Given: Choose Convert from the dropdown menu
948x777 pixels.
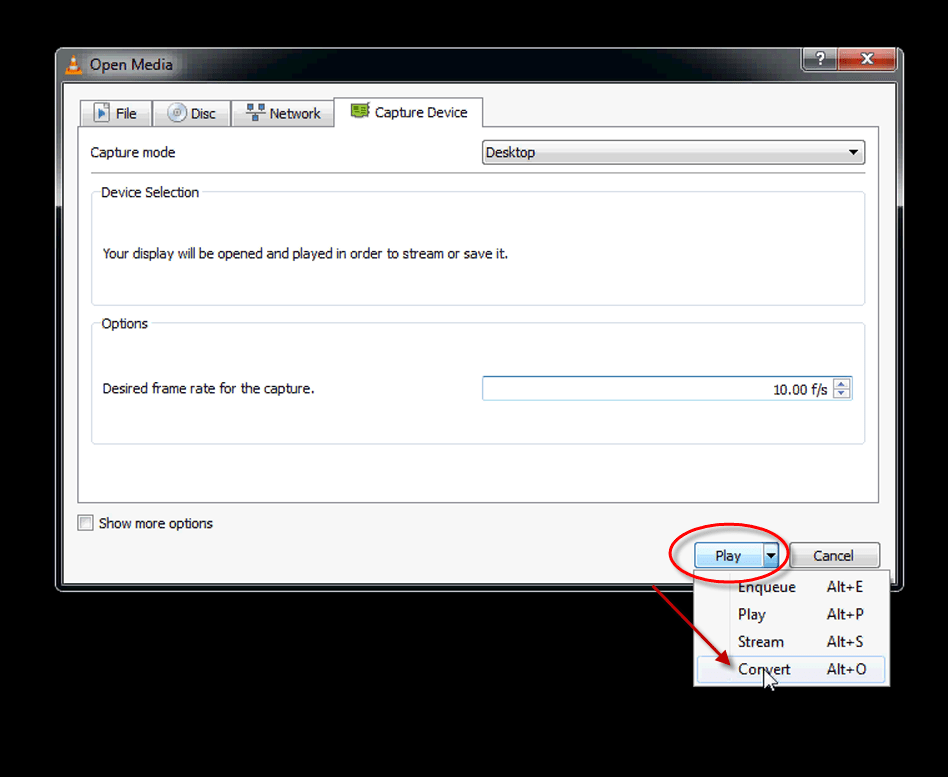Looking at the screenshot, I should [x=791, y=669].
